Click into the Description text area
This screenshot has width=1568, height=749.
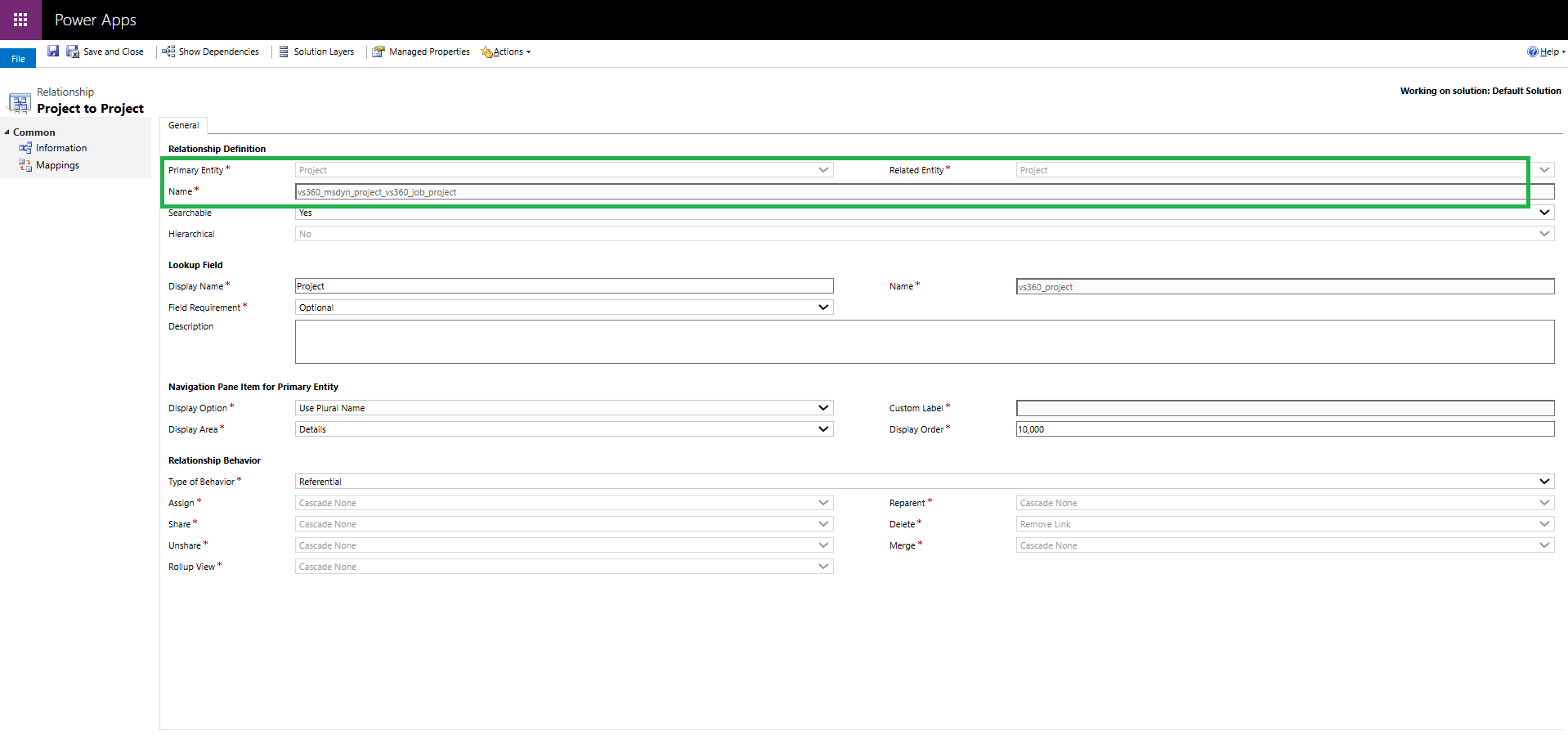coord(925,342)
